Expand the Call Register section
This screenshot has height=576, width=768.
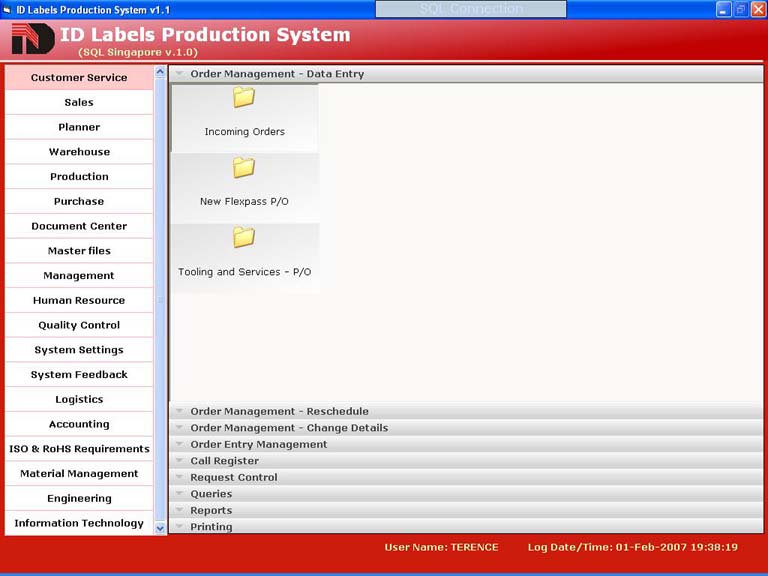(224, 461)
